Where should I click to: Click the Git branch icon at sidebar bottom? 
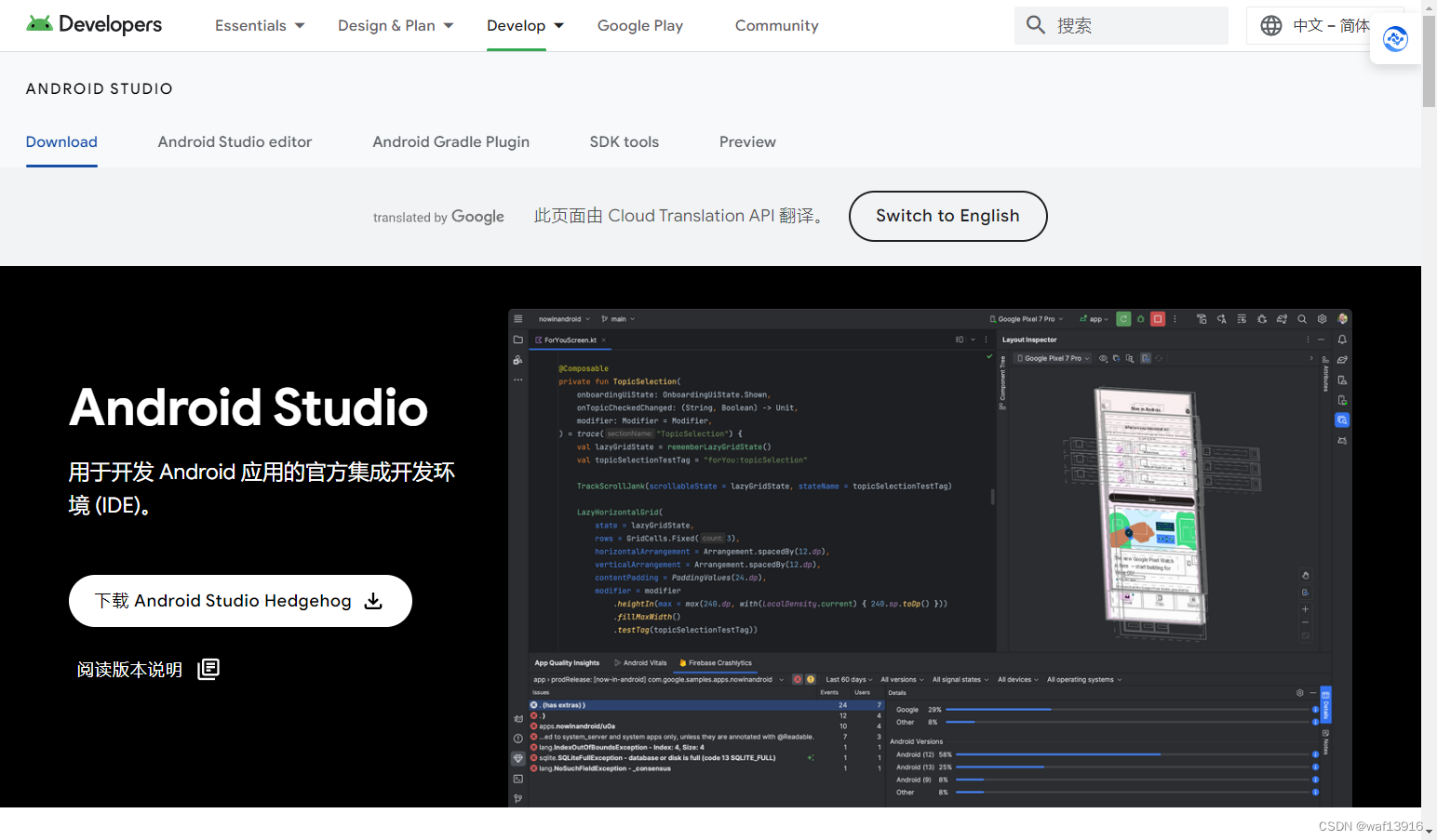coord(518,798)
